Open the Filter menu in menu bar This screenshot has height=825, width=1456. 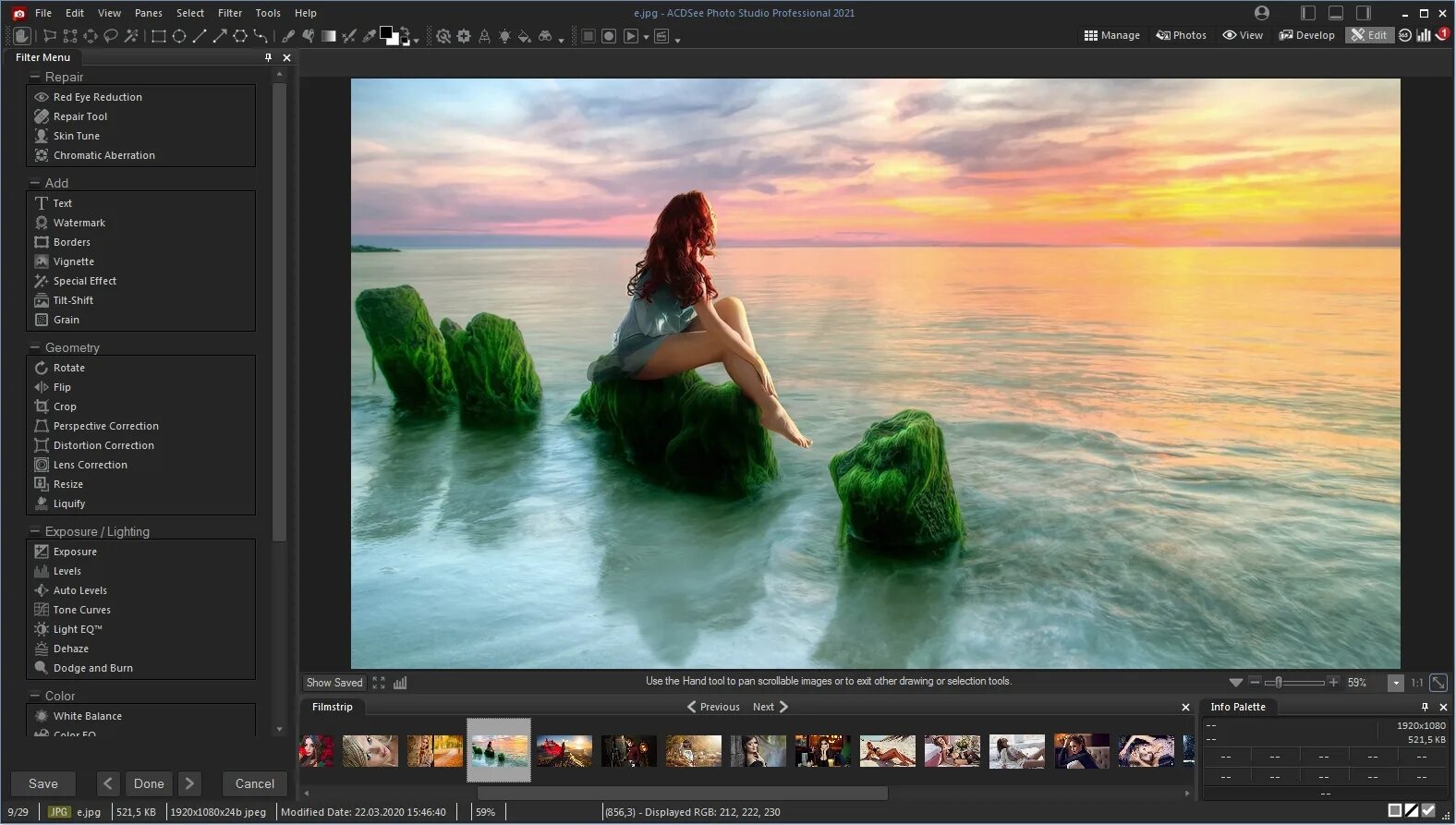tap(230, 13)
